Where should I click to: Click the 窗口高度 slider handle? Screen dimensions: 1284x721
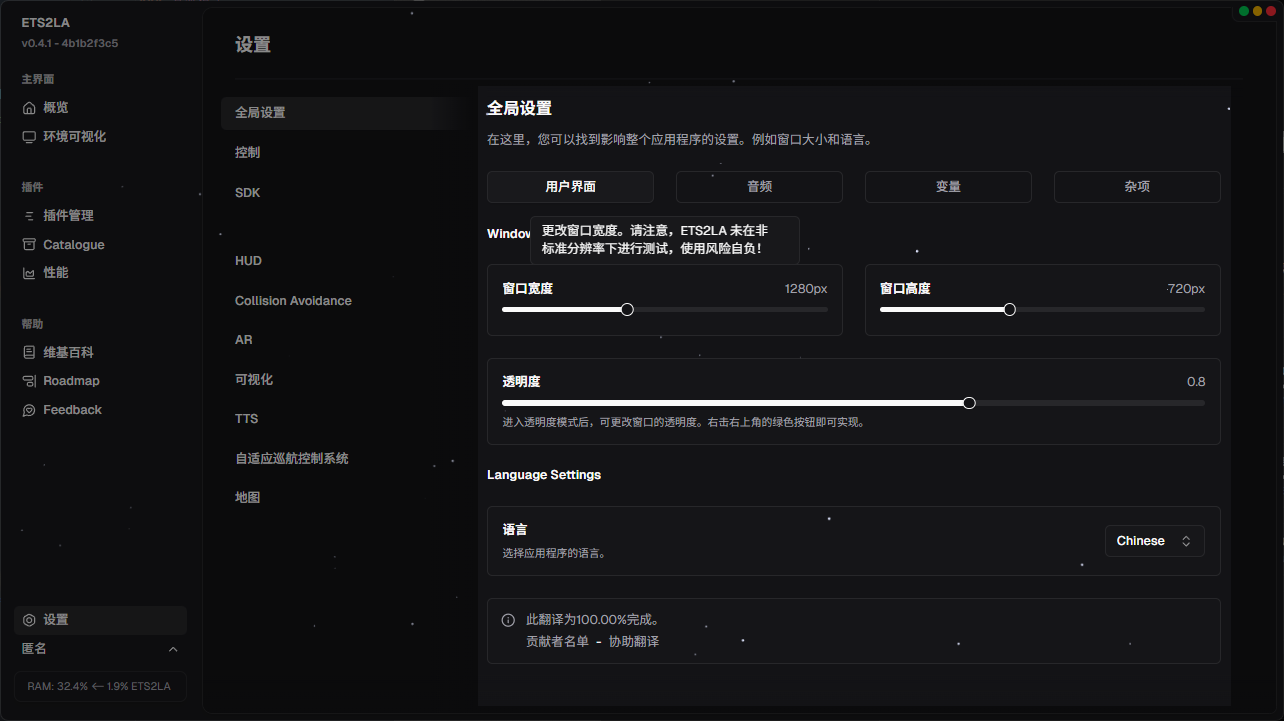pos(1009,310)
